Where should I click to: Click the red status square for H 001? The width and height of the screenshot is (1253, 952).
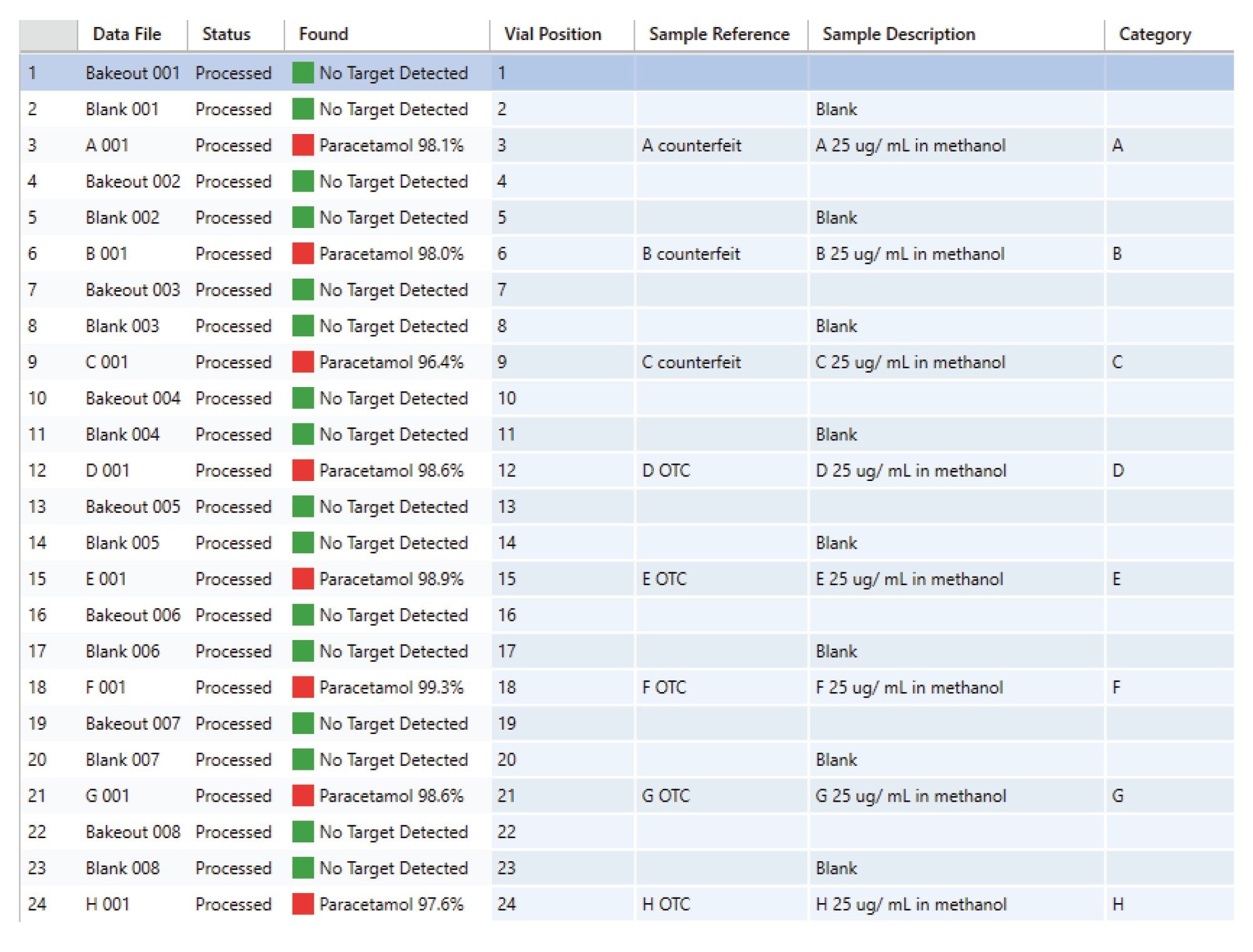click(x=303, y=904)
